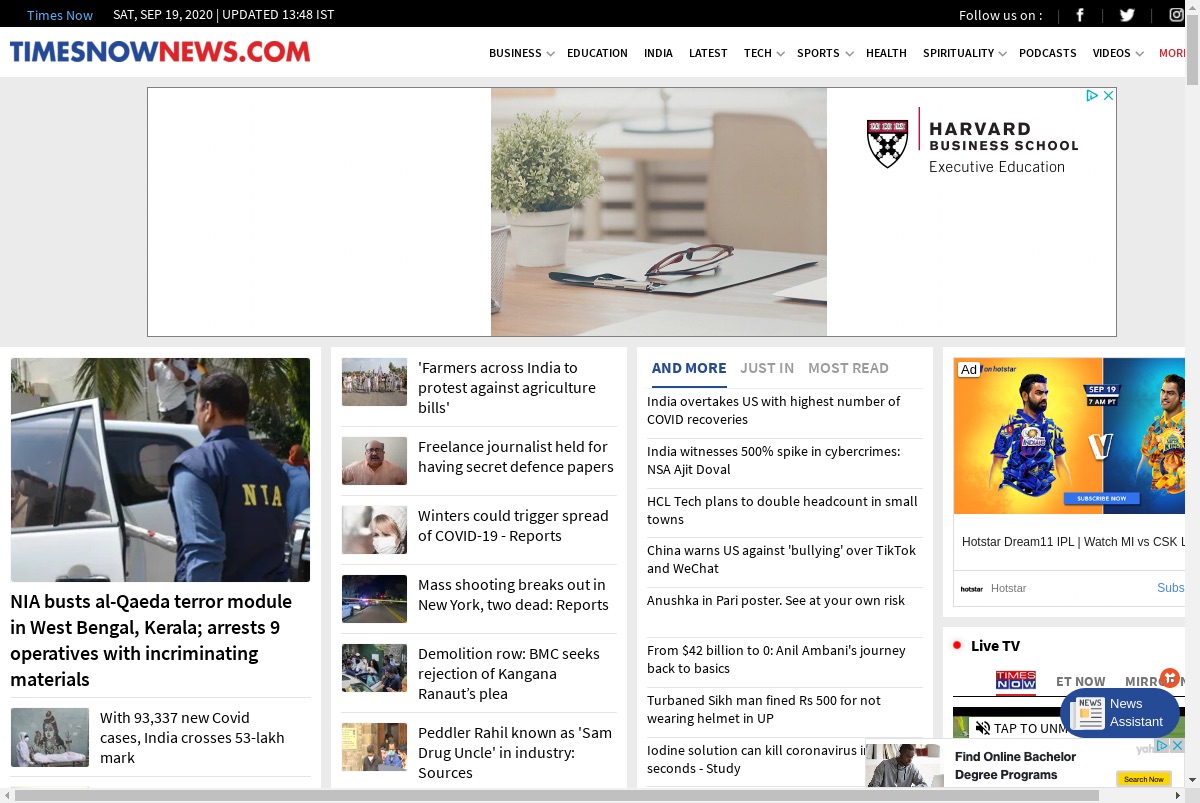
Task: Click the masked woman winter thumbnail
Action: 374,530
